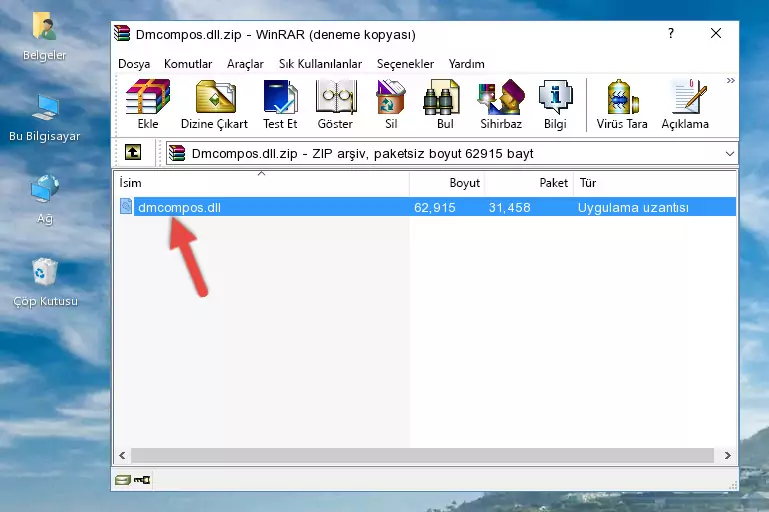Expand the toolbar overflow chevron
Image resolution: width=769 pixels, height=512 pixels.
tap(731, 80)
